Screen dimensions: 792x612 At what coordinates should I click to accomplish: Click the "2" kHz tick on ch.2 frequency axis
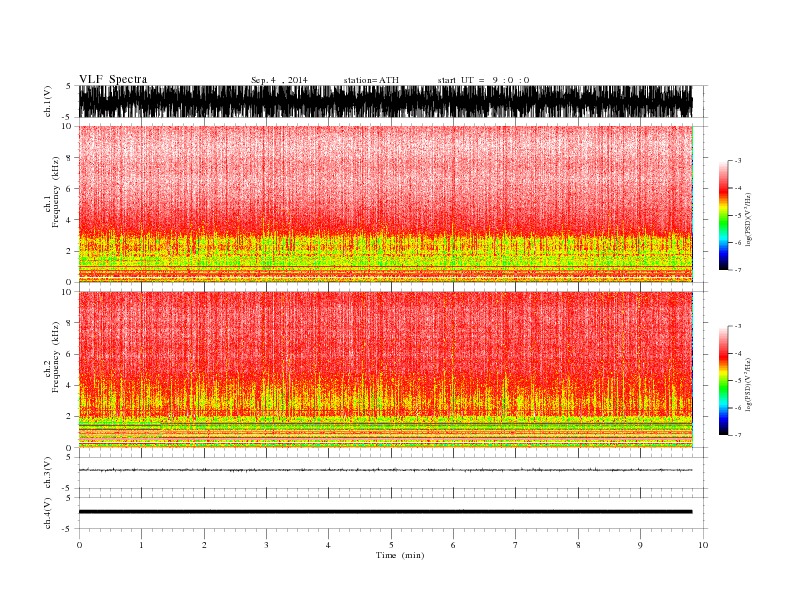[69, 417]
